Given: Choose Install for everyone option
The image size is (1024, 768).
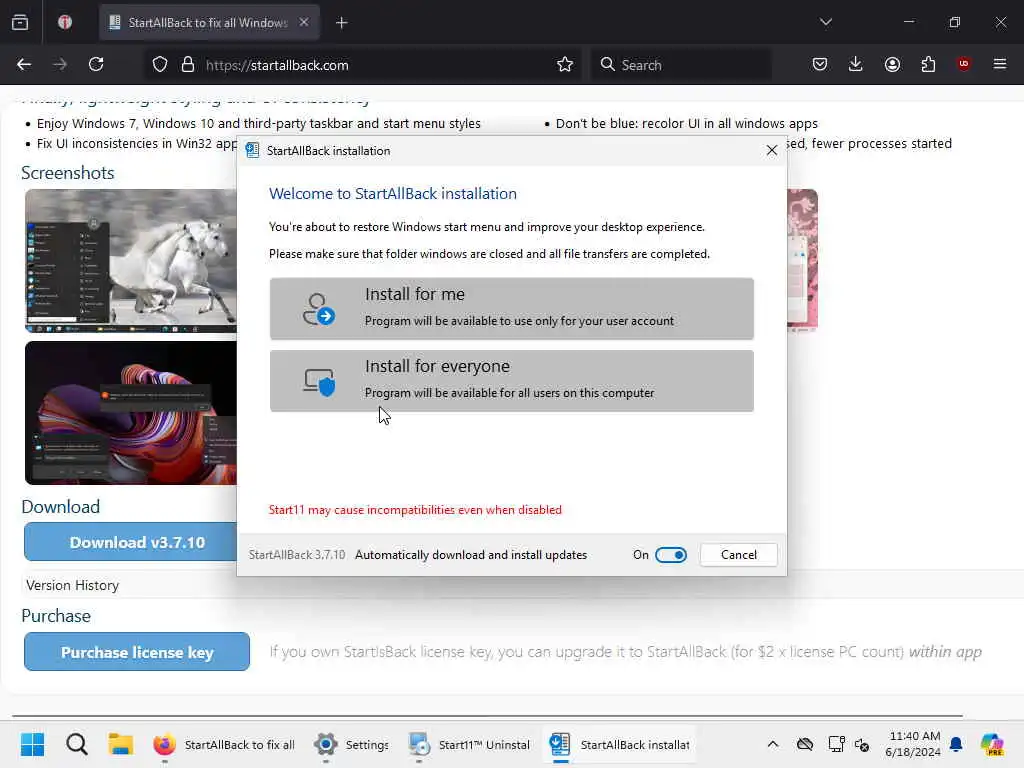Looking at the screenshot, I should tap(511, 381).
